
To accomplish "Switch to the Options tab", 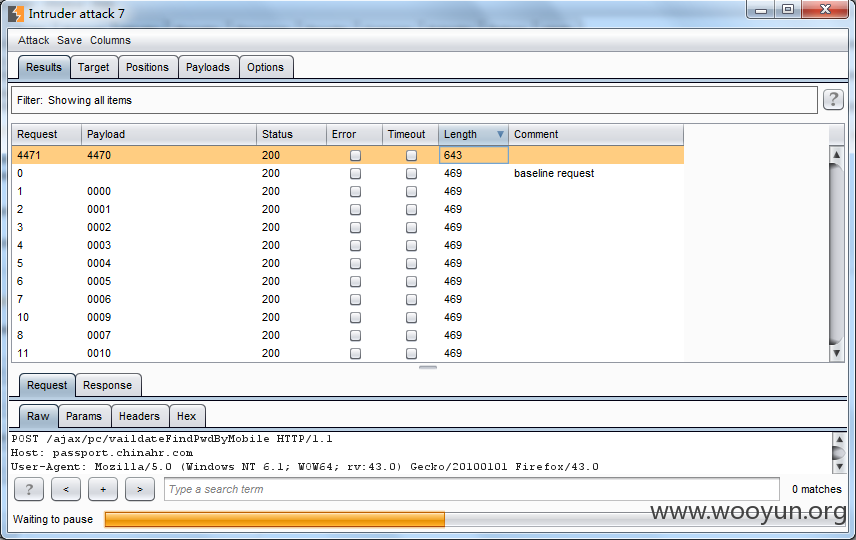I will [265, 67].
